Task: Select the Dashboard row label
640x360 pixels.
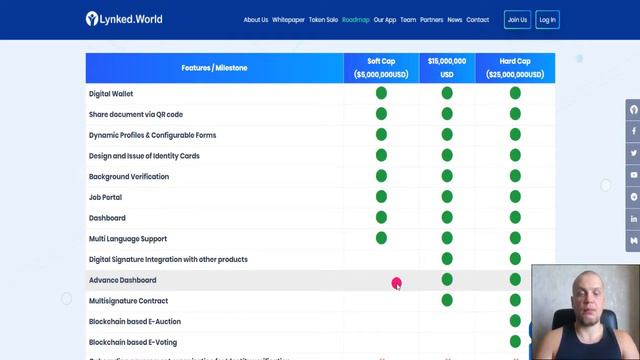Action: tap(107, 218)
